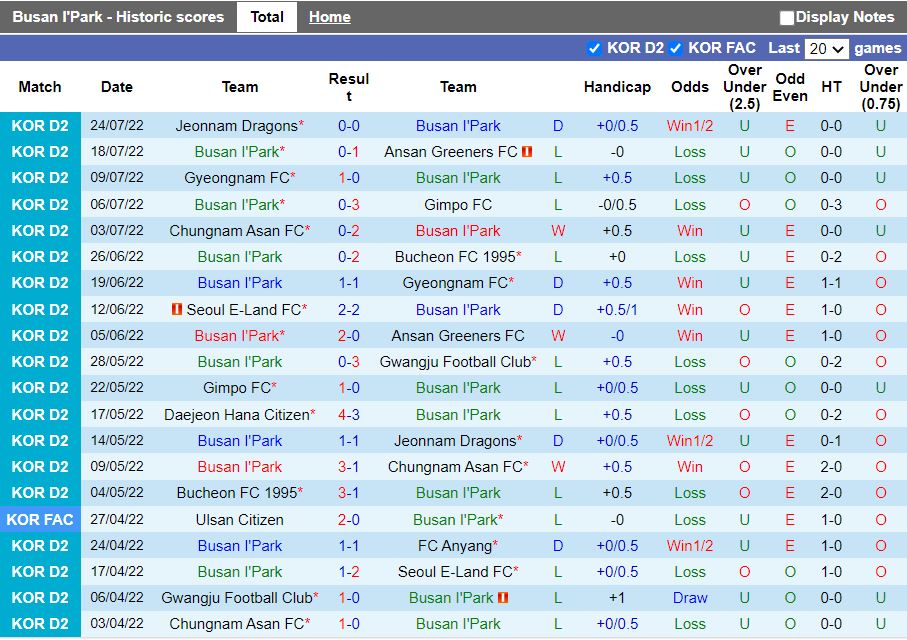This screenshot has height=640, width=907.
Task: Click red card icon beside Ansan Greeners FC
Action: (527, 152)
